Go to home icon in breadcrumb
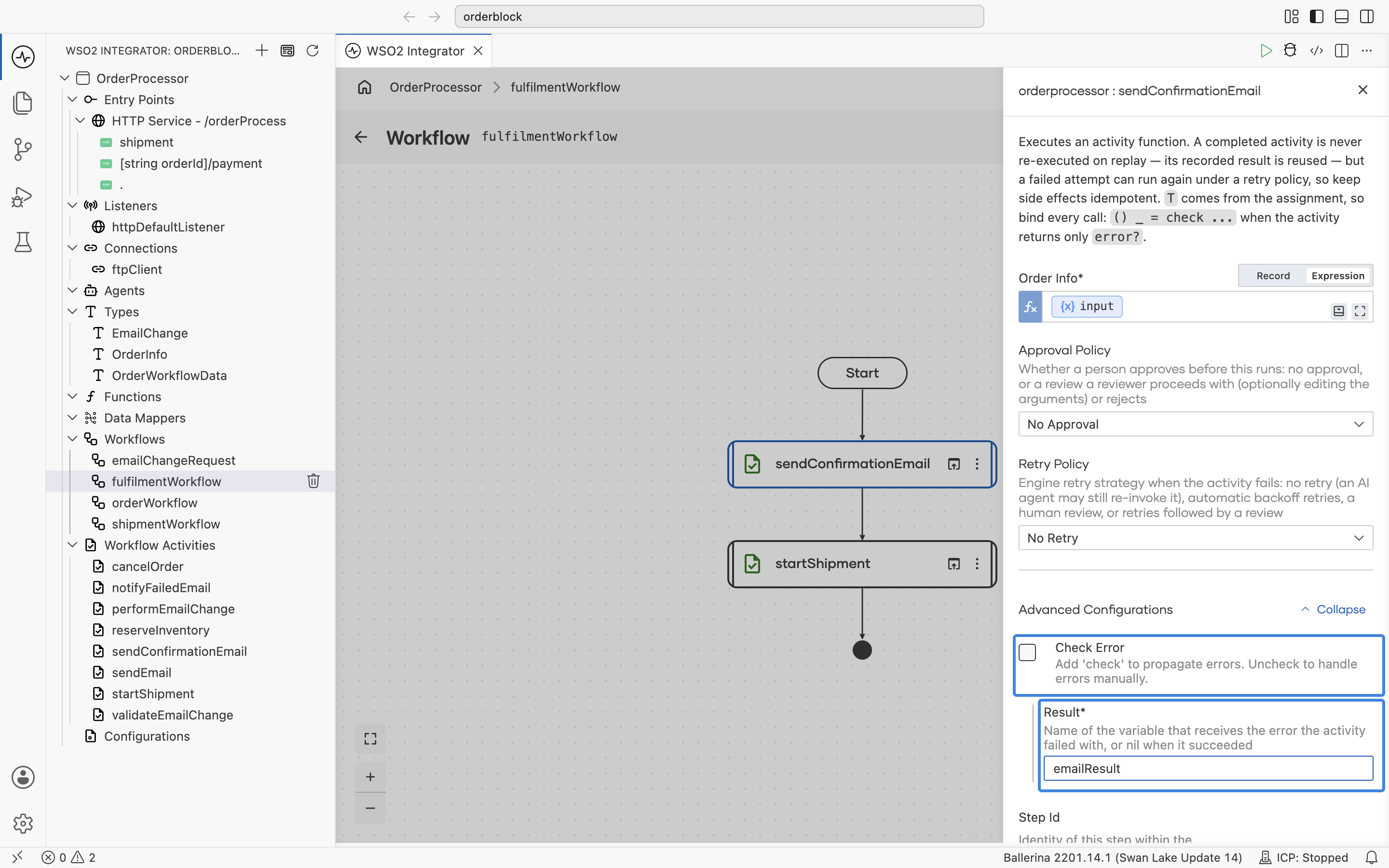The height and width of the screenshot is (868, 1389). point(365,87)
